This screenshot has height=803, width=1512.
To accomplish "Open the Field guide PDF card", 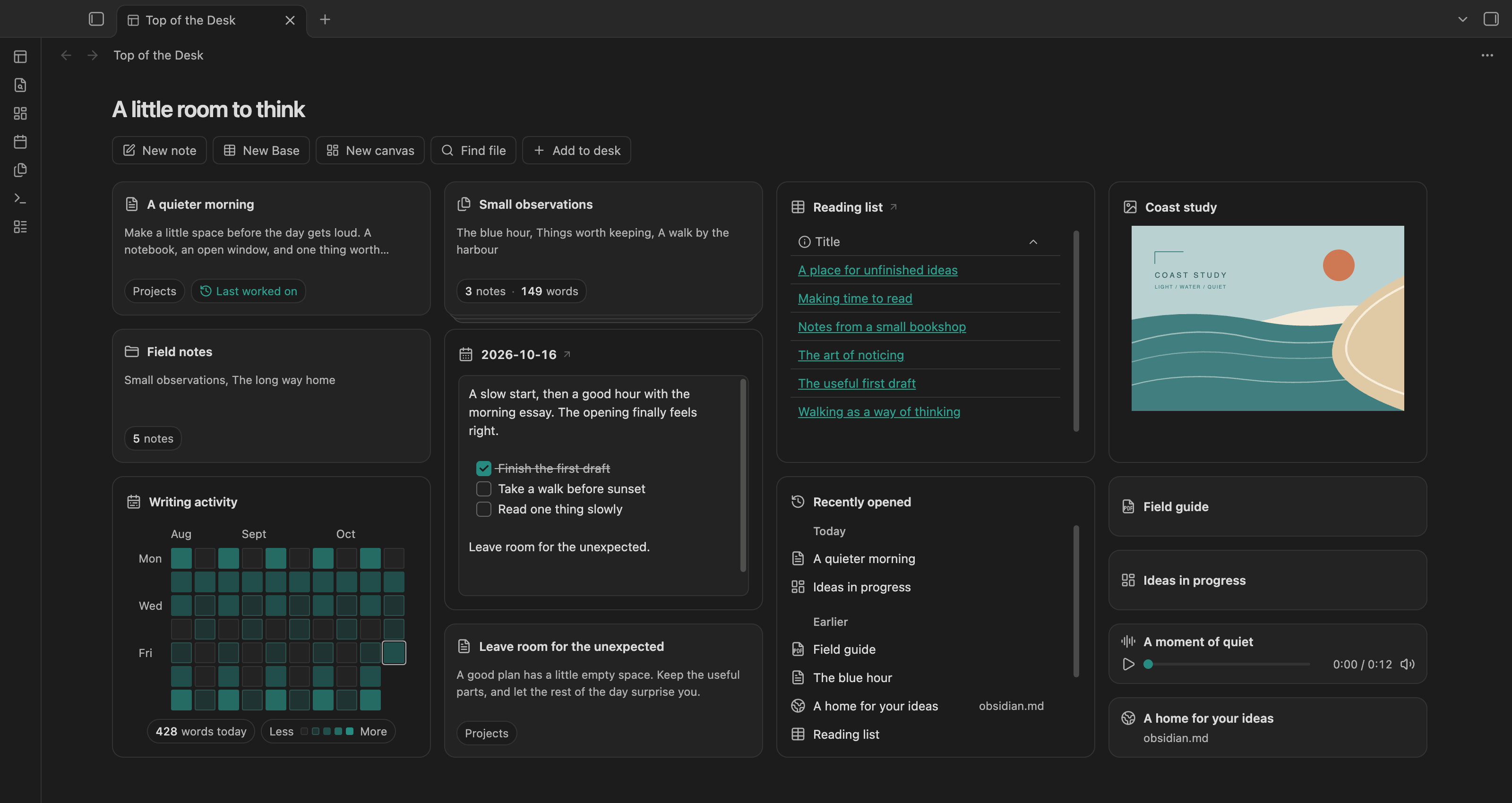I will pyautogui.click(x=1268, y=506).
